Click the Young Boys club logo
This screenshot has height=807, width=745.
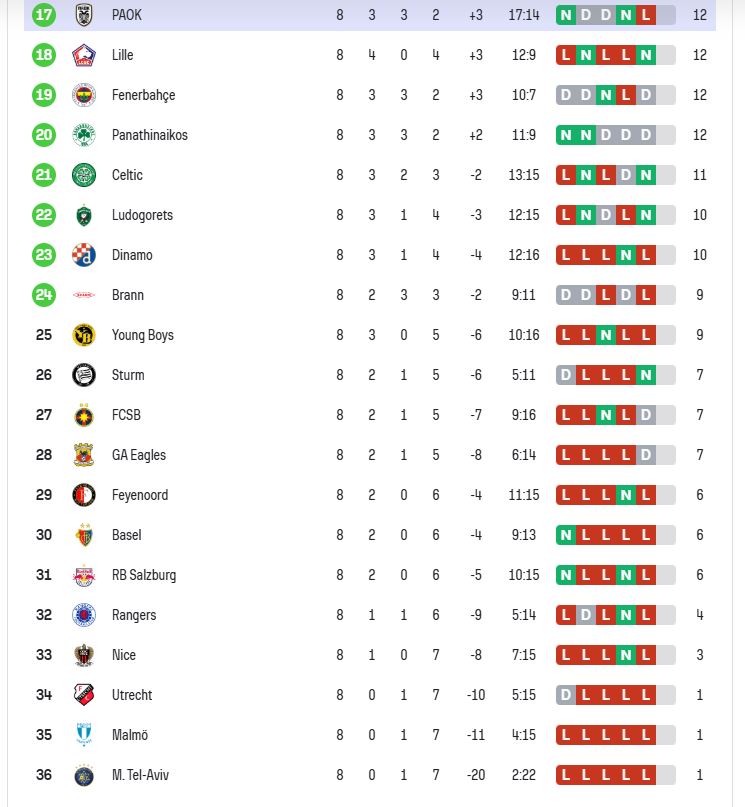click(84, 335)
